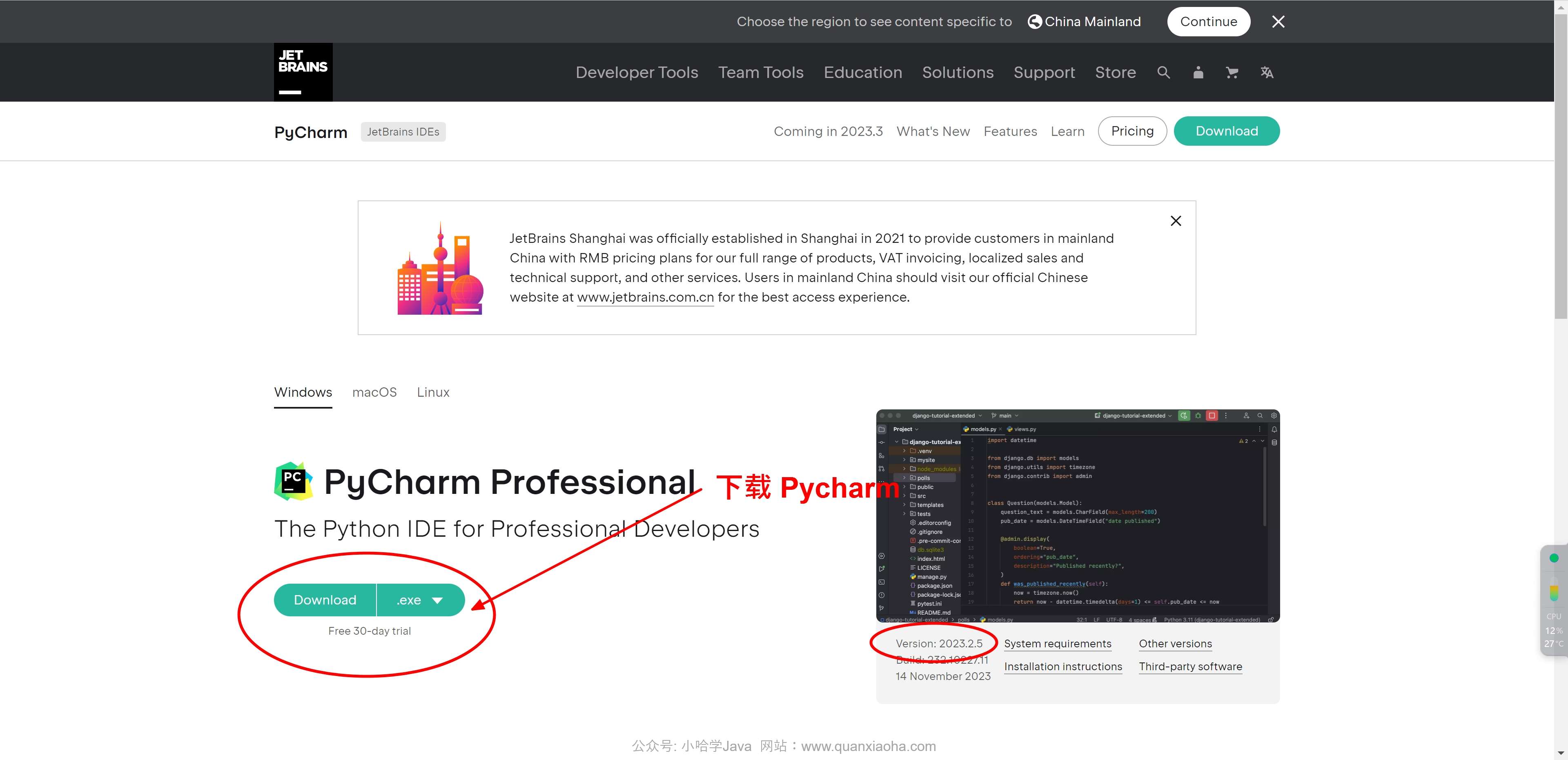Click the PyCharm PC product logo
Screen dimensions: 1568x760
tap(294, 481)
